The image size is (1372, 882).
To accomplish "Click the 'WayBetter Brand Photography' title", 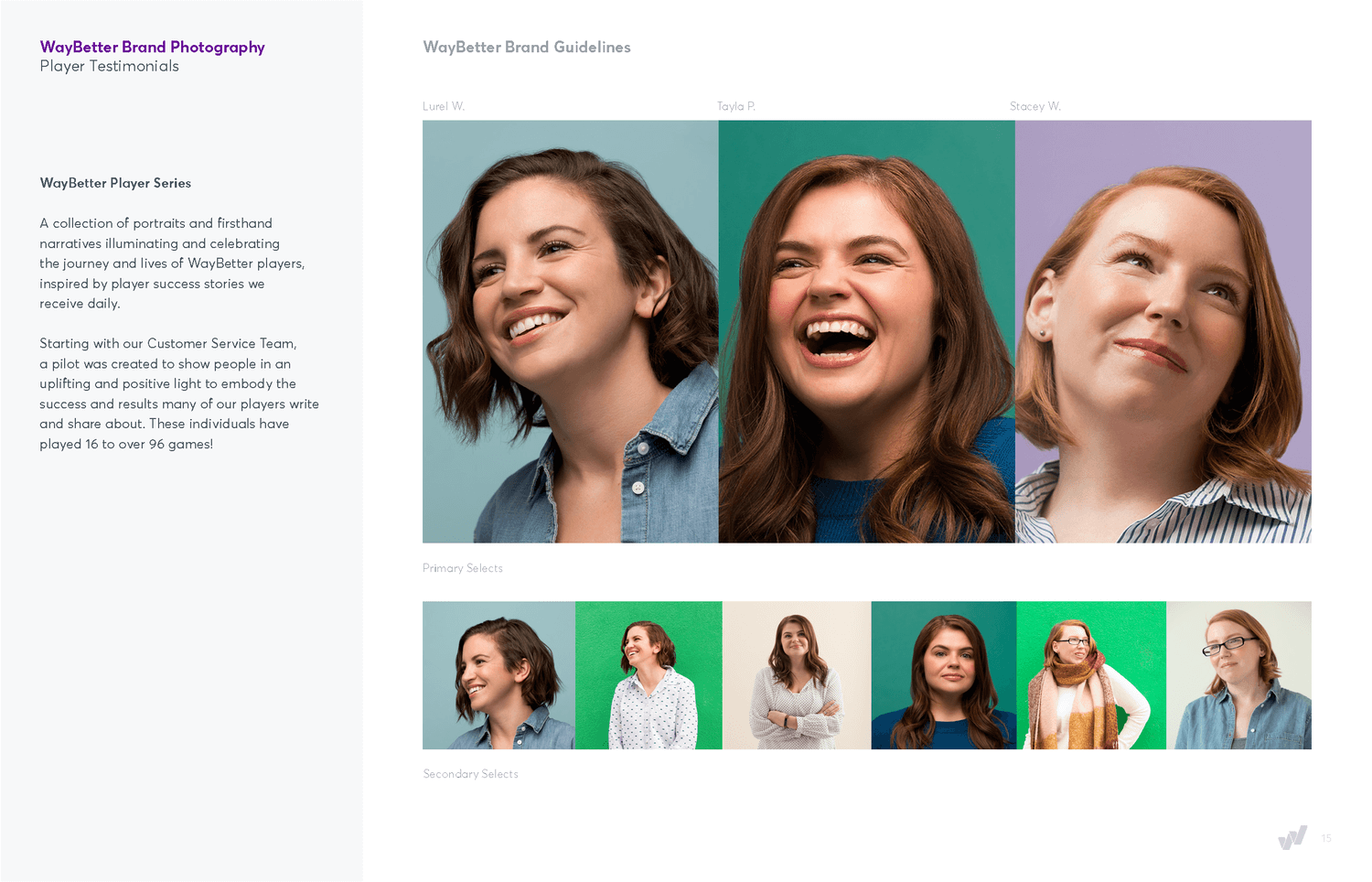I will (x=152, y=47).
